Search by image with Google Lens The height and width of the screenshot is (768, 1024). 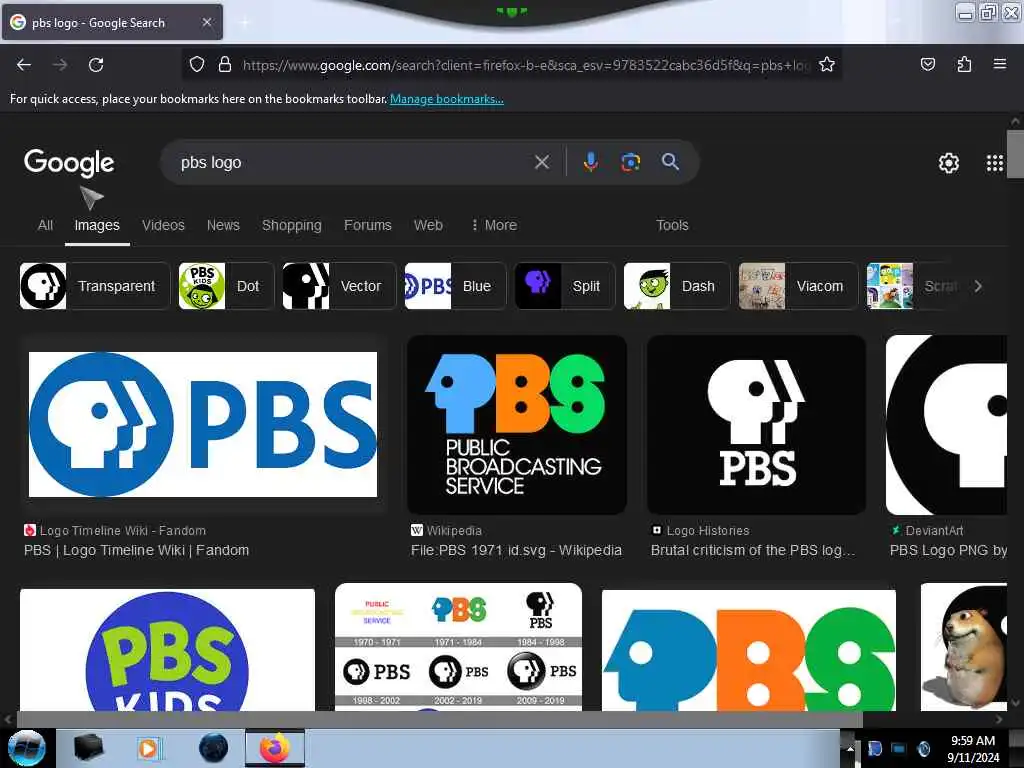click(x=630, y=162)
